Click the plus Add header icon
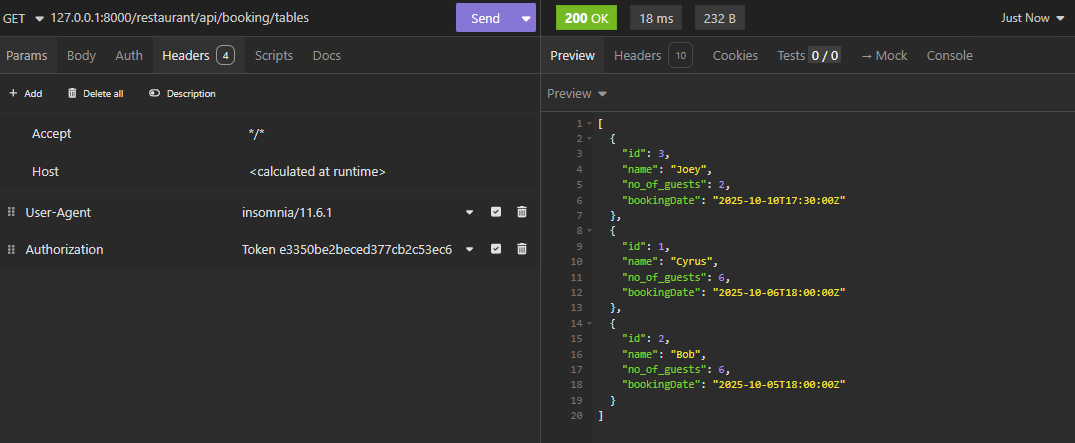 tap(13, 93)
